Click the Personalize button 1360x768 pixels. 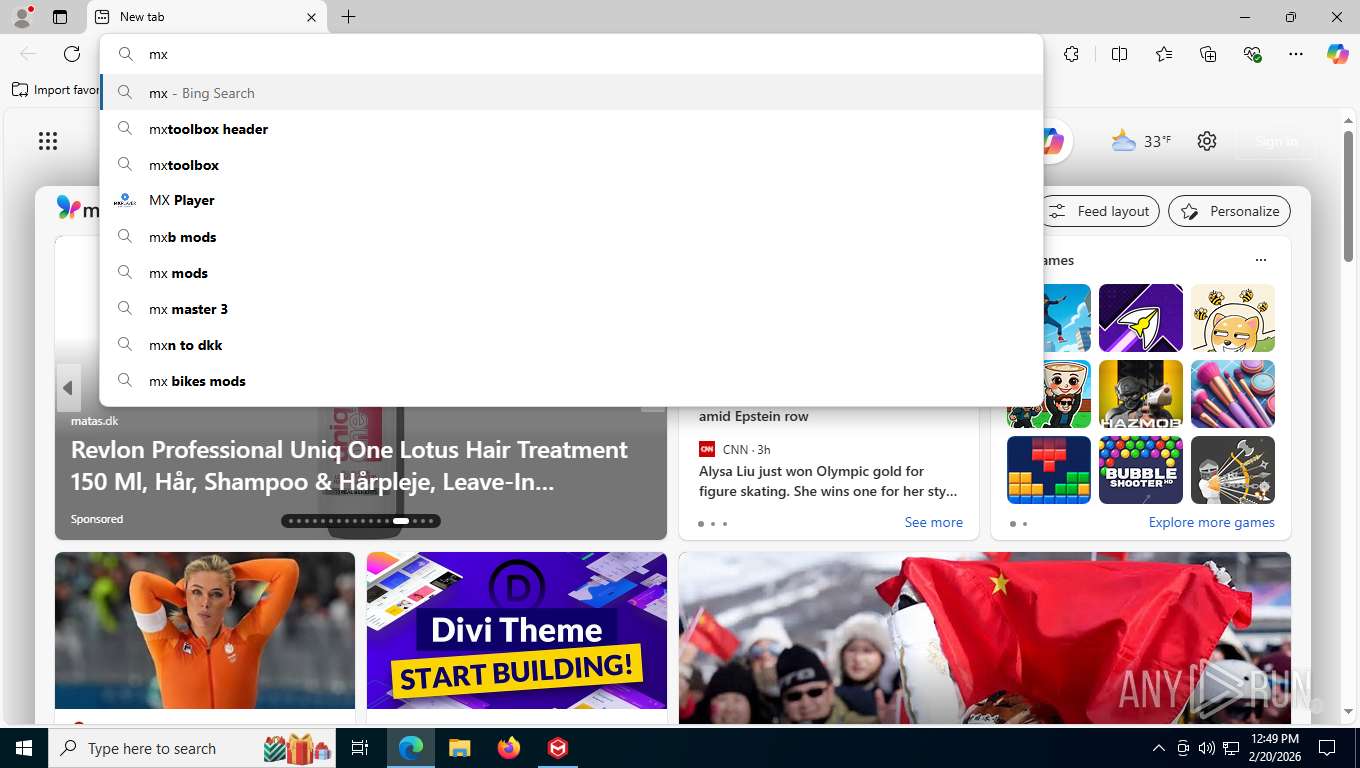tap(1229, 211)
